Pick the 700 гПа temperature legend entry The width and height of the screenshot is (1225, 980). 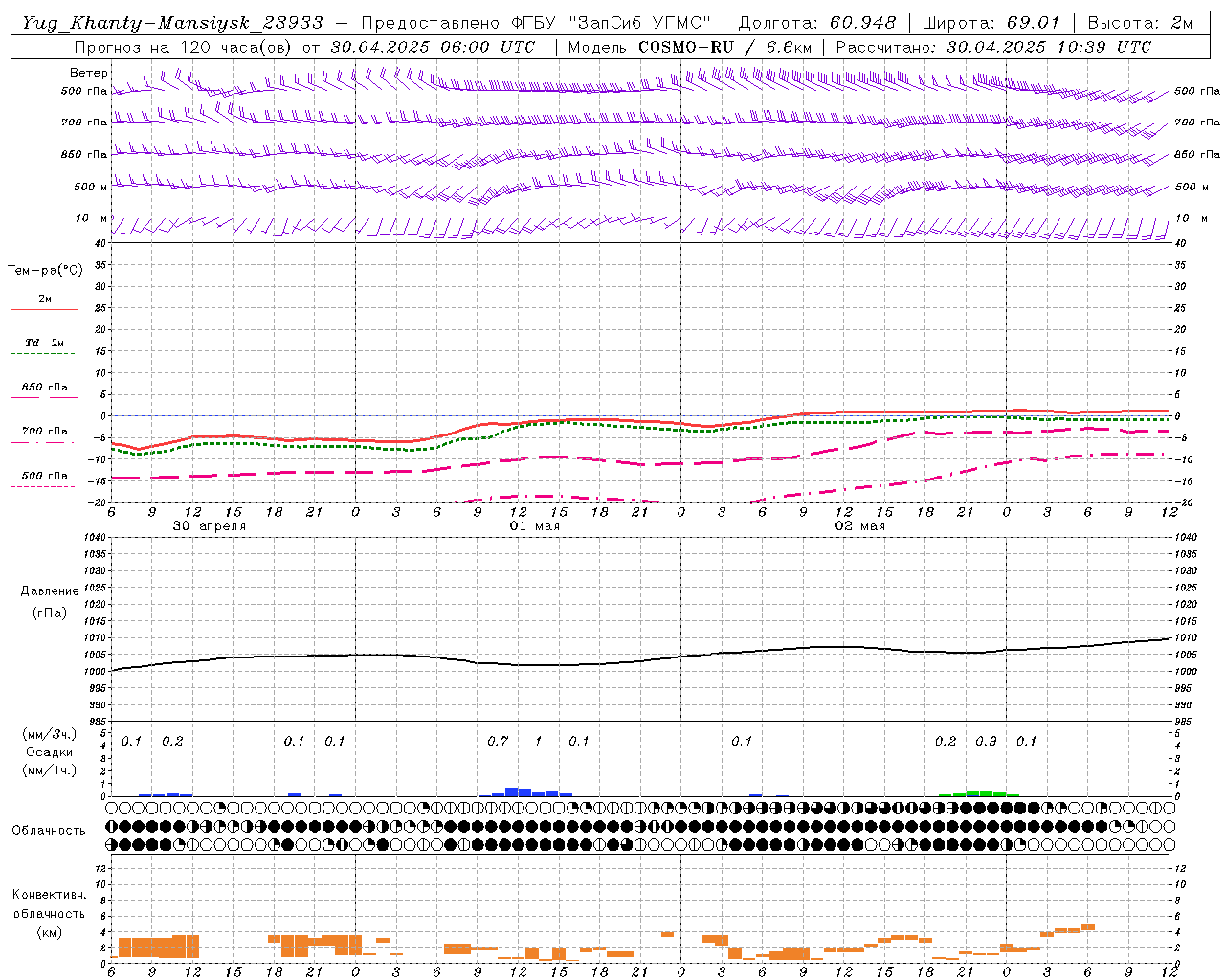44,435
